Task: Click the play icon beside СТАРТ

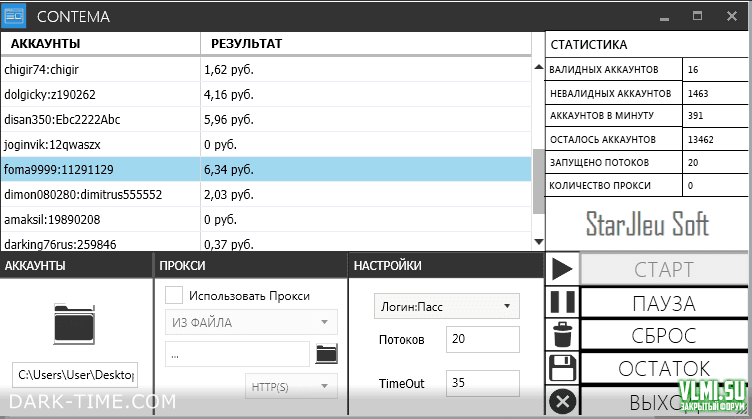Action: 563,269
